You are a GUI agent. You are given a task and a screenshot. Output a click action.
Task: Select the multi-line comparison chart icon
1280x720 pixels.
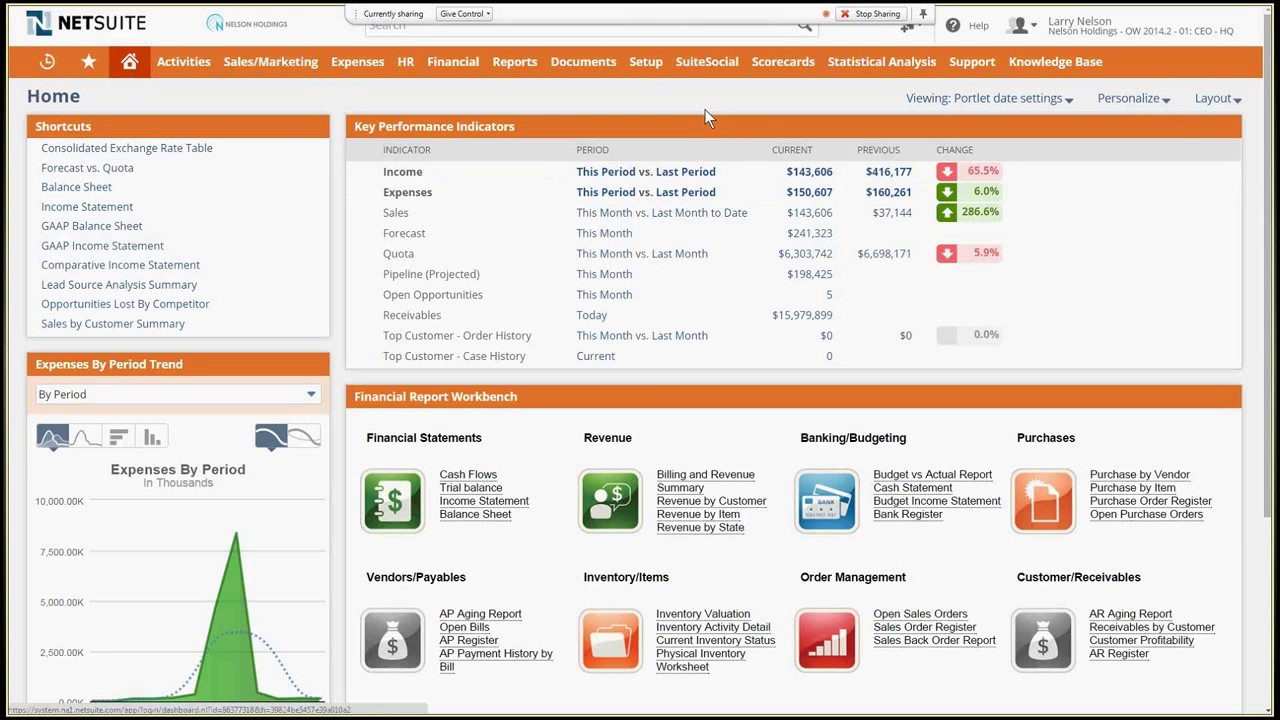[305, 436]
